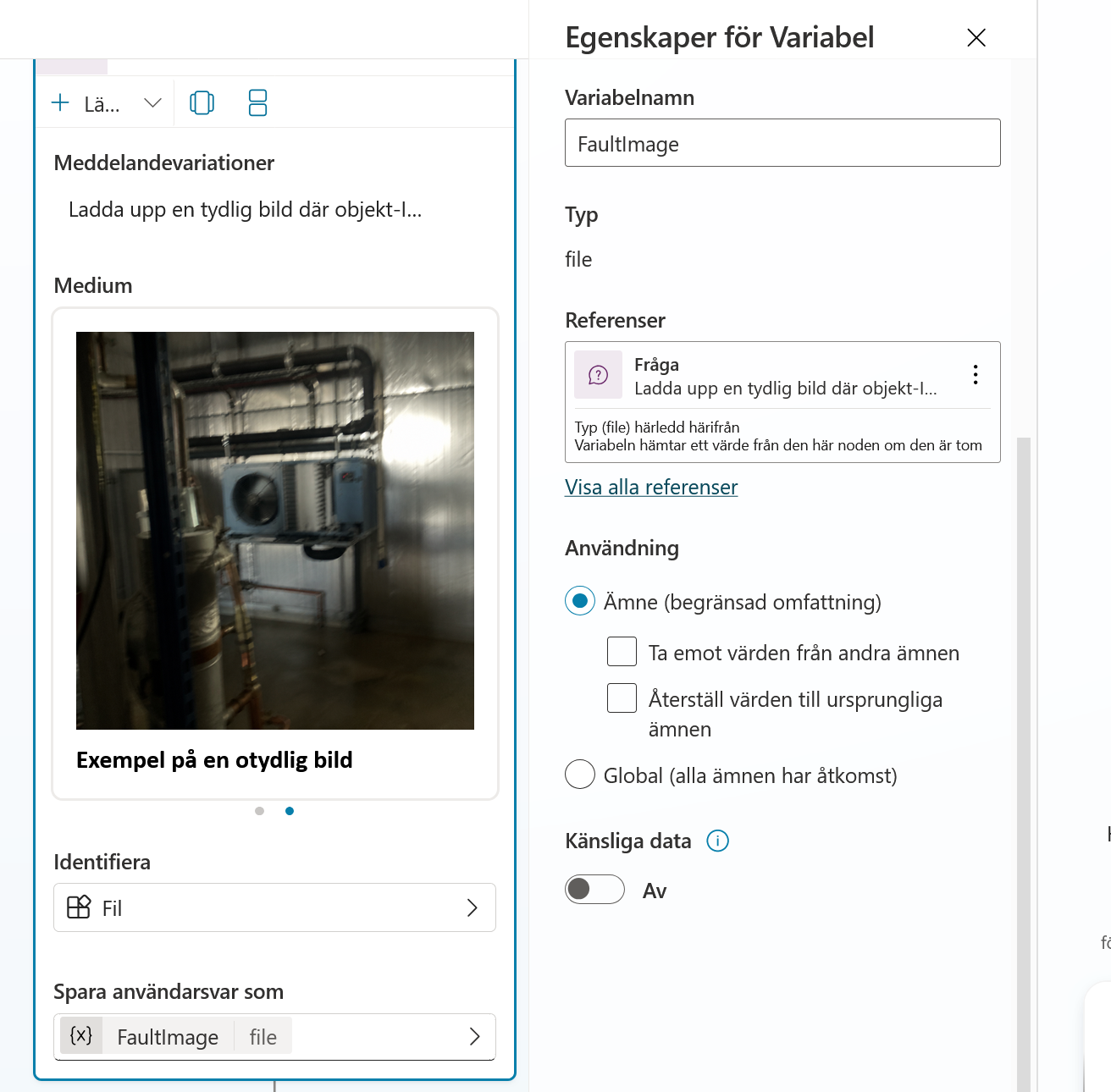
Task: Expand the FaultImage variable chevron
Action: (x=474, y=1037)
